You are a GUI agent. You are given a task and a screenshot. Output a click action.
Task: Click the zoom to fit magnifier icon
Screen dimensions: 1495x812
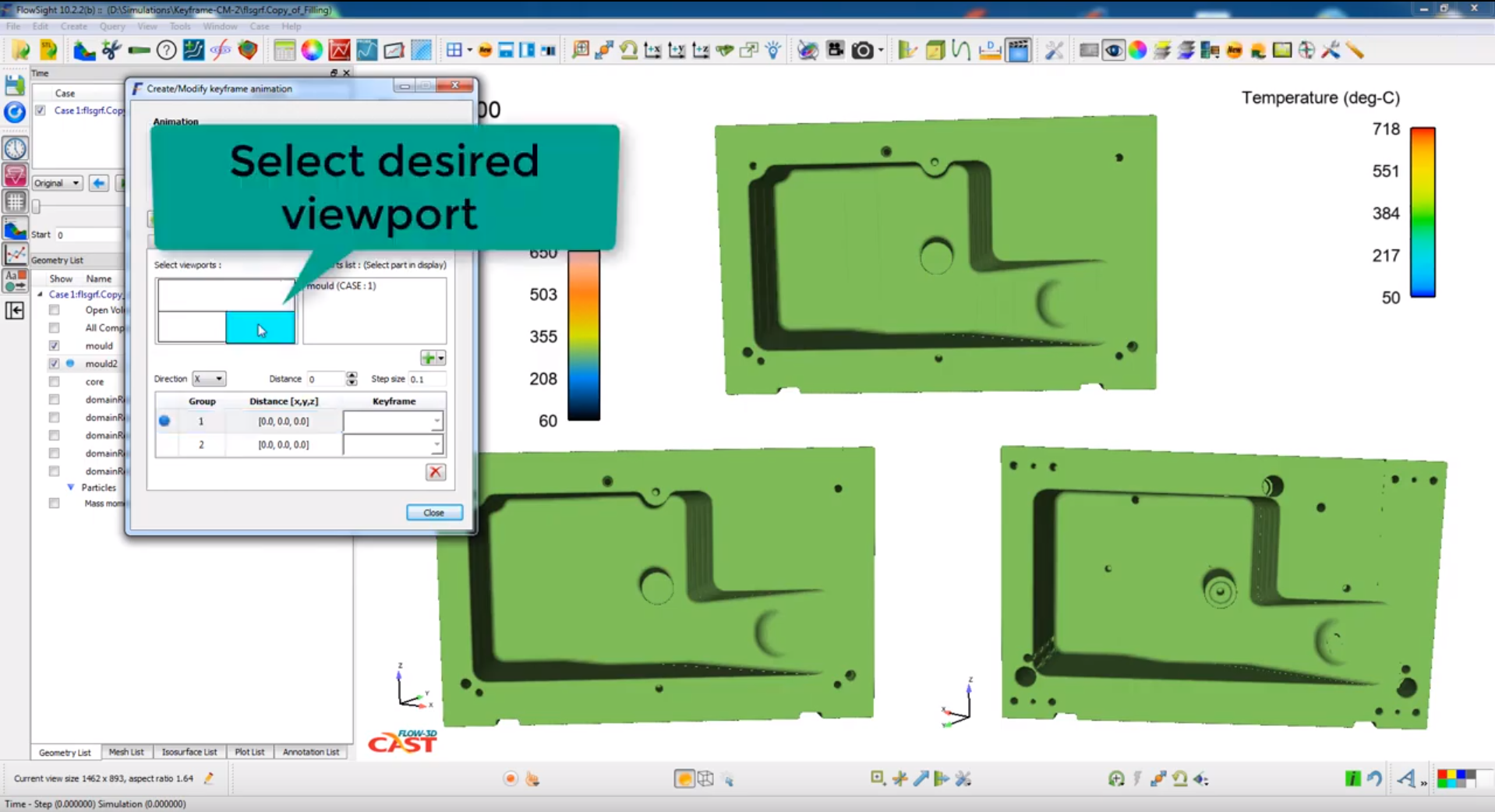coord(581,51)
